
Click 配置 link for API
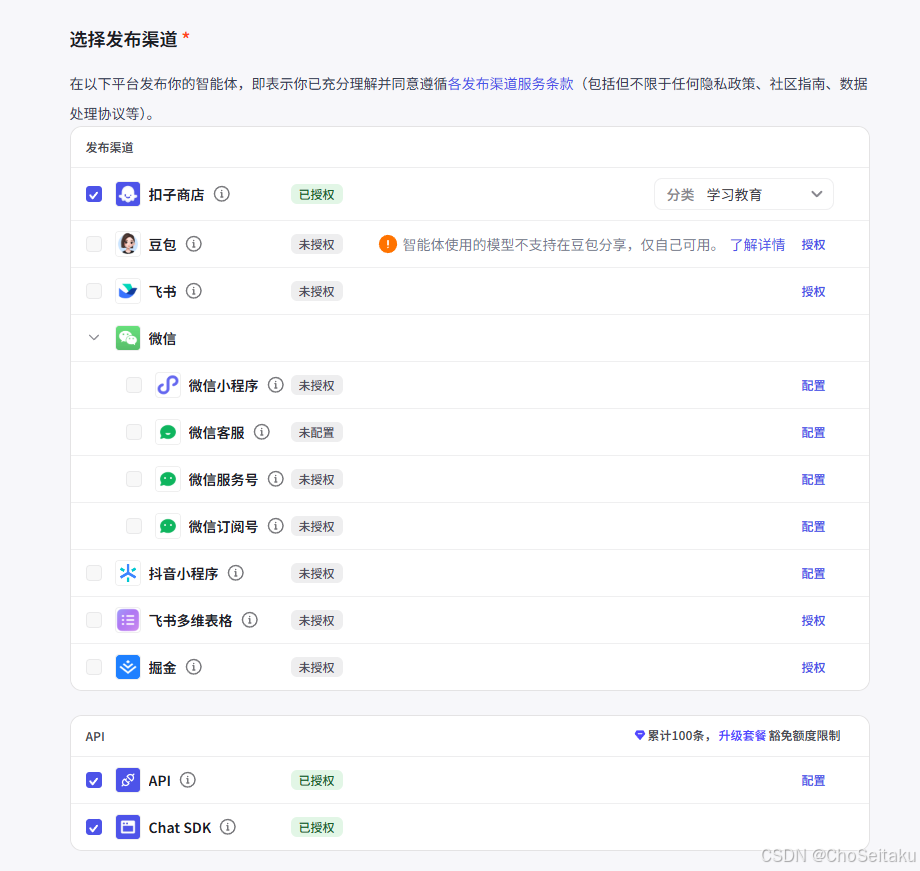[x=813, y=781]
